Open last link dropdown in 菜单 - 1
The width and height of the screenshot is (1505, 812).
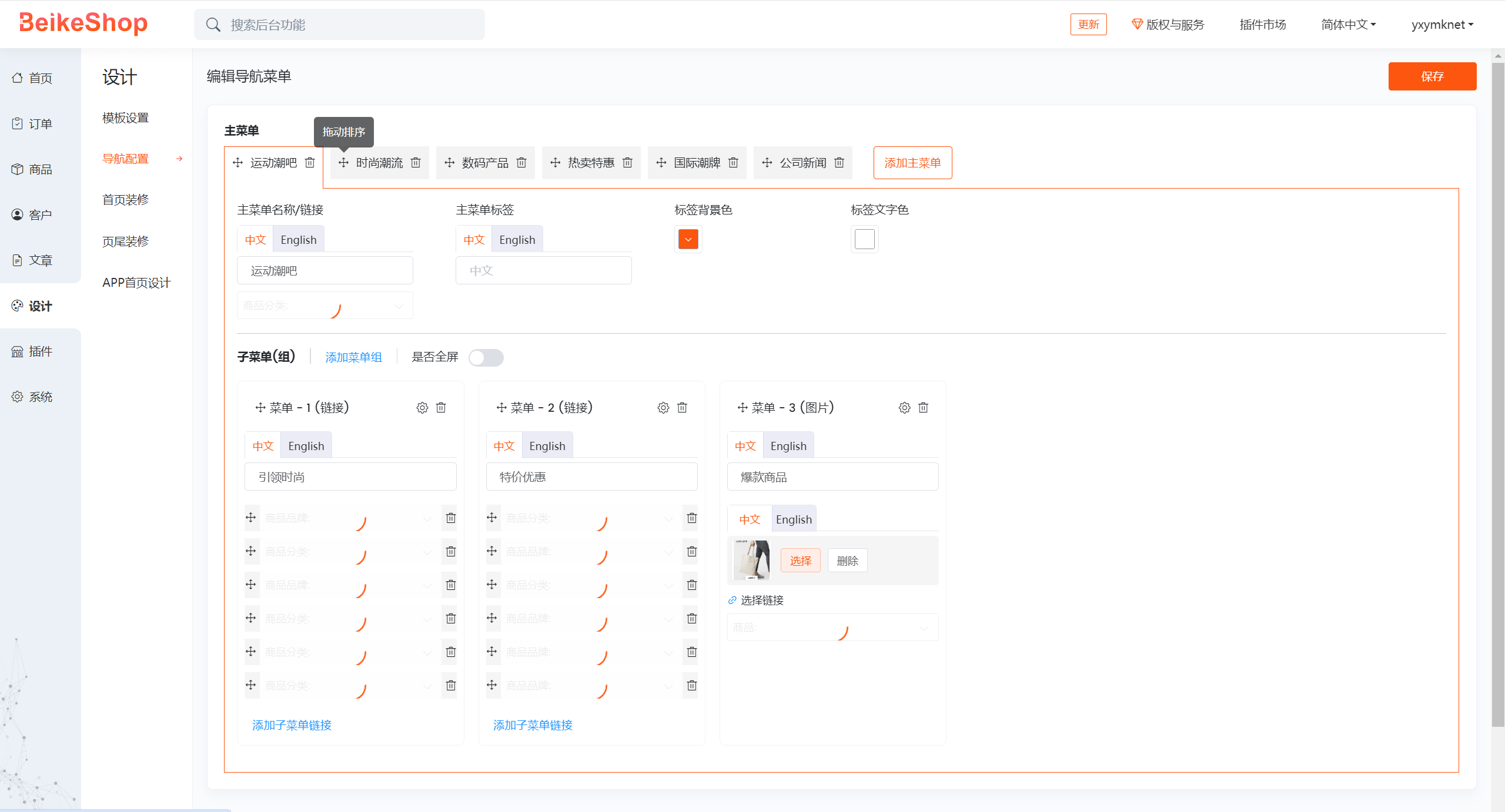pyautogui.click(x=350, y=686)
